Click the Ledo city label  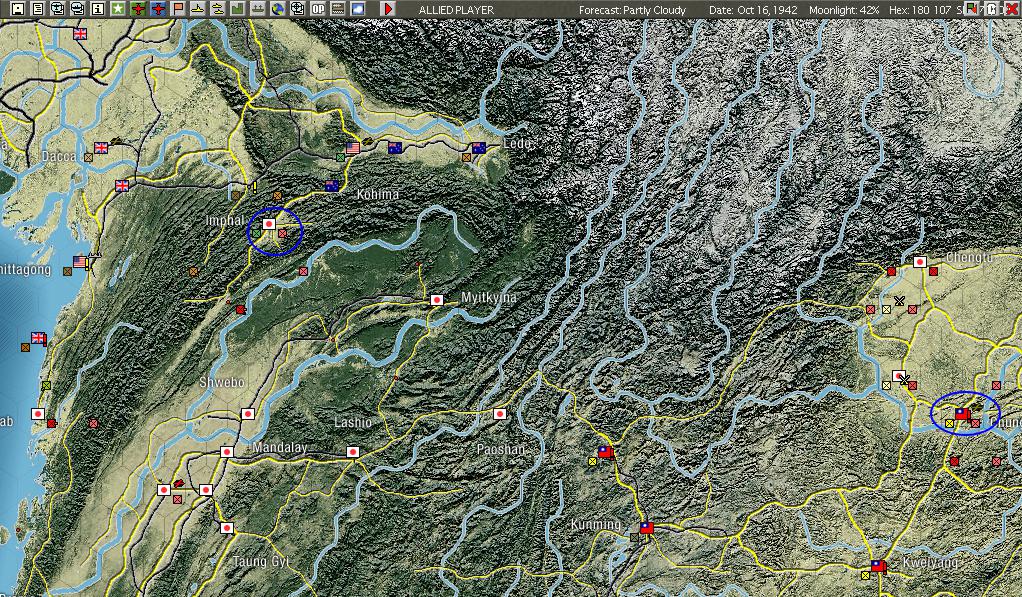[518, 143]
